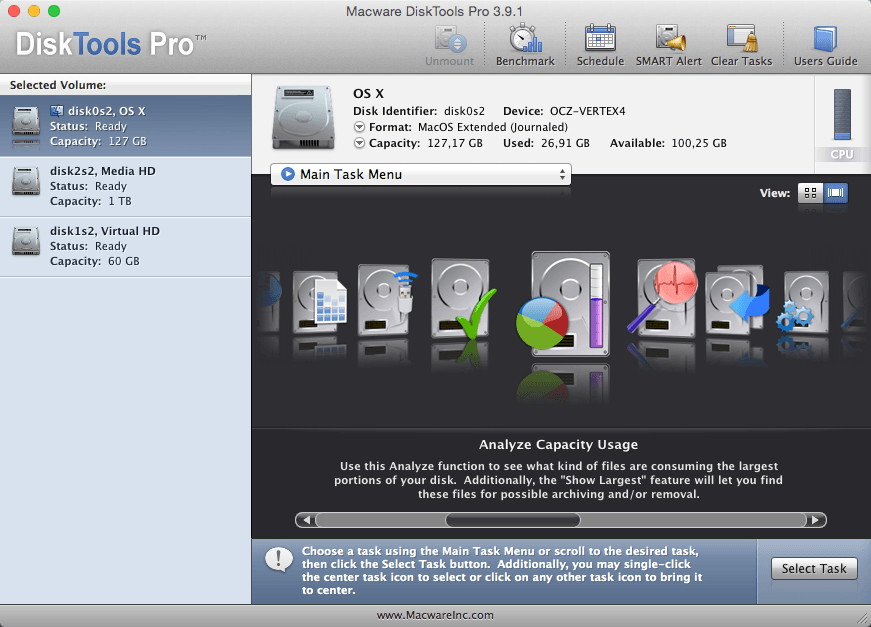
Task: Click the exclamation speech bubble icon
Action: pos(279,560)
